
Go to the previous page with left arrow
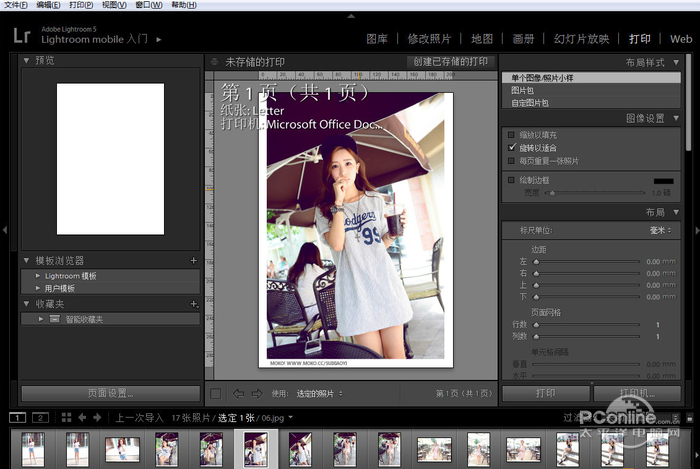click(x=239, y=393)
